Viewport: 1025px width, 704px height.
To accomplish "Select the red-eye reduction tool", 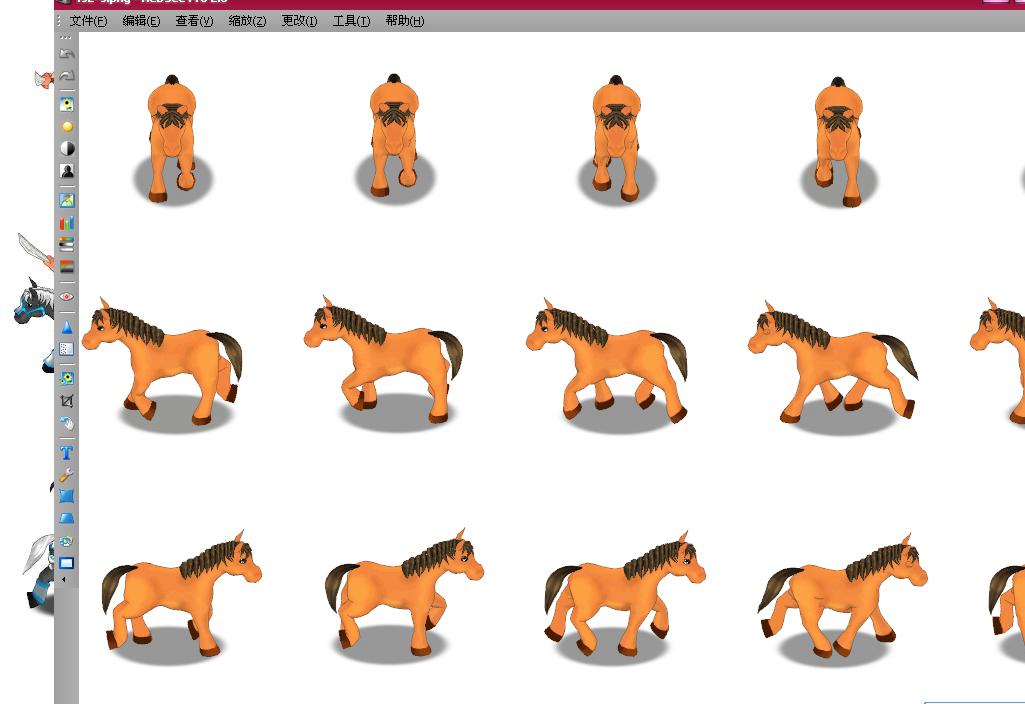I will pyautogui.click(x=67, y=297).
